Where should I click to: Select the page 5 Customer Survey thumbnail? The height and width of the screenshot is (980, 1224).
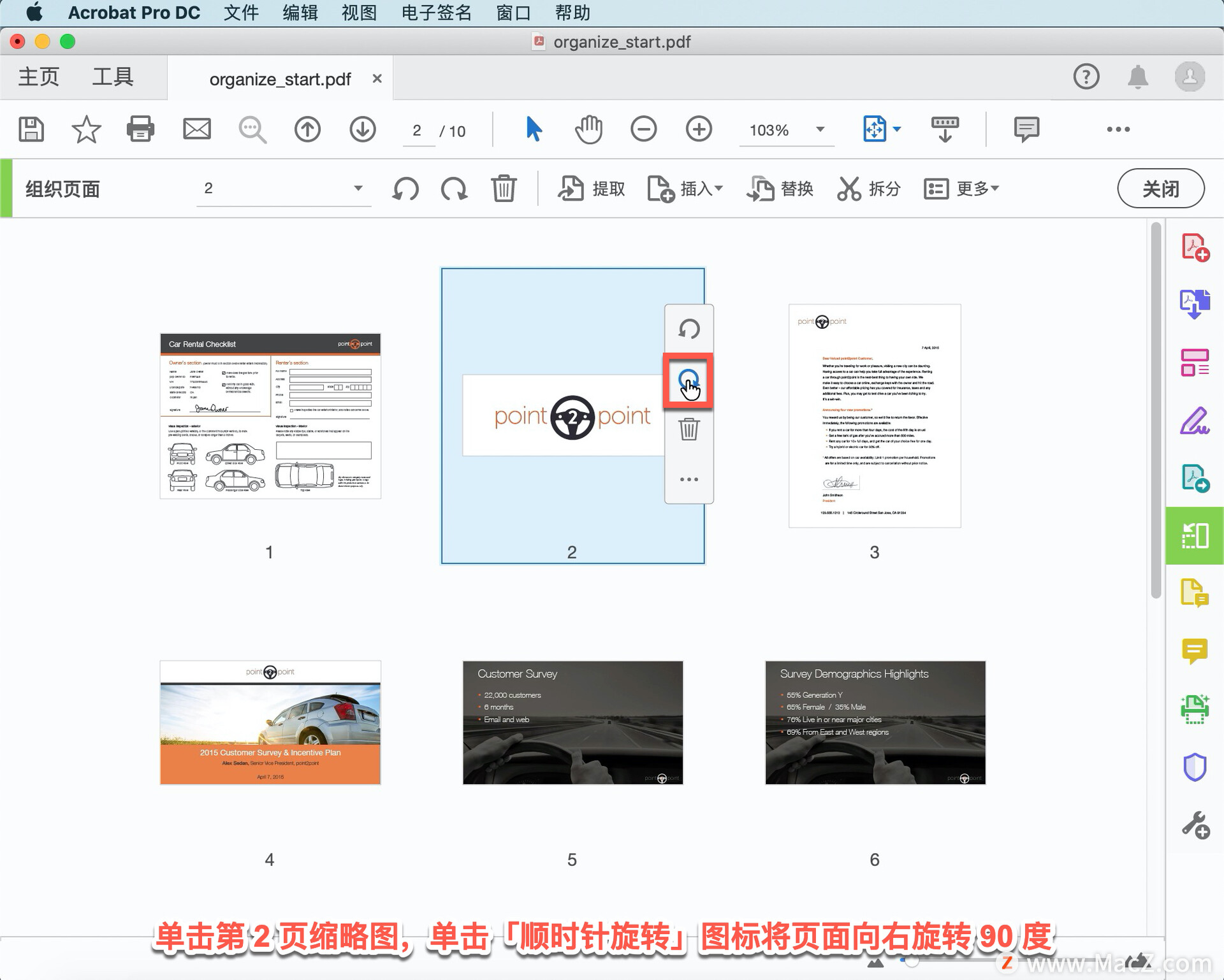click(572, 723)
